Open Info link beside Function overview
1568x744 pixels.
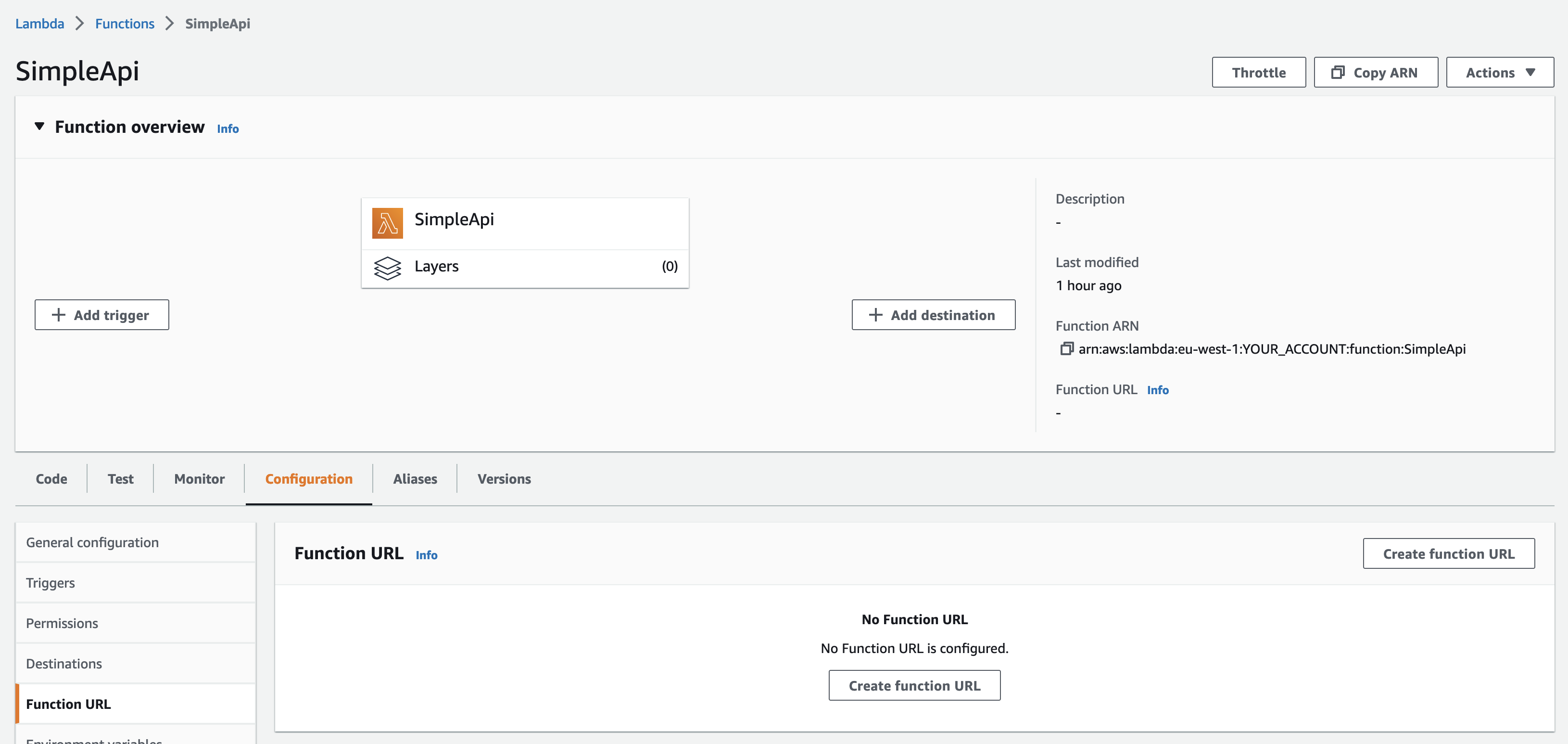click(x=228, y=128)
